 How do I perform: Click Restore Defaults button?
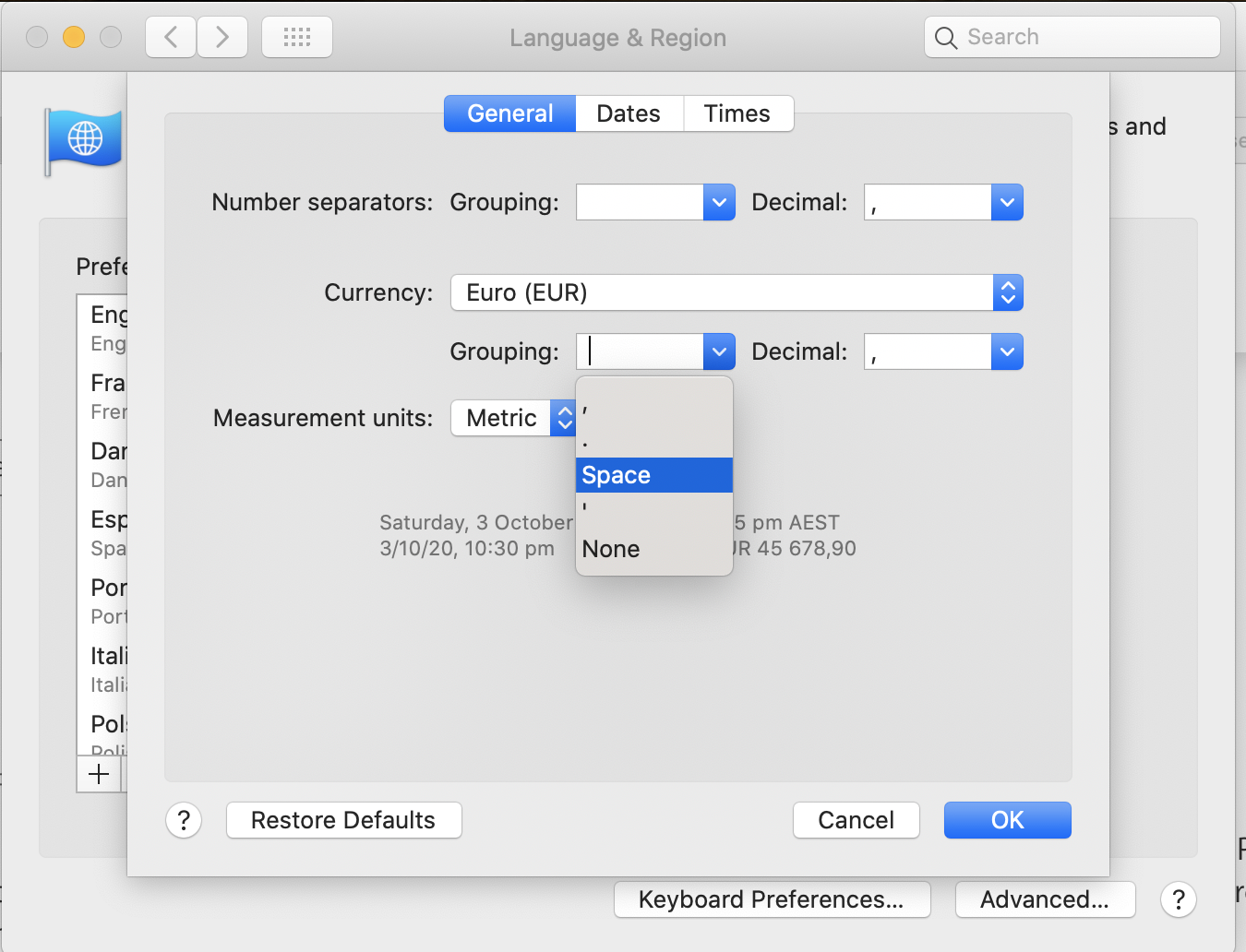343,820
